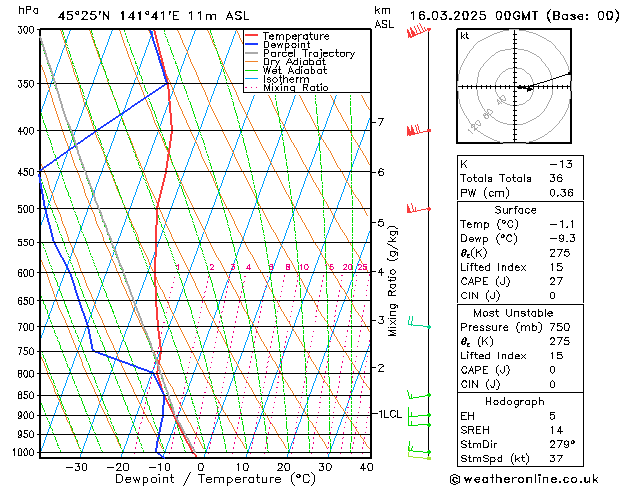Click the 850 hPa wind barb

[x=419, y=395]
